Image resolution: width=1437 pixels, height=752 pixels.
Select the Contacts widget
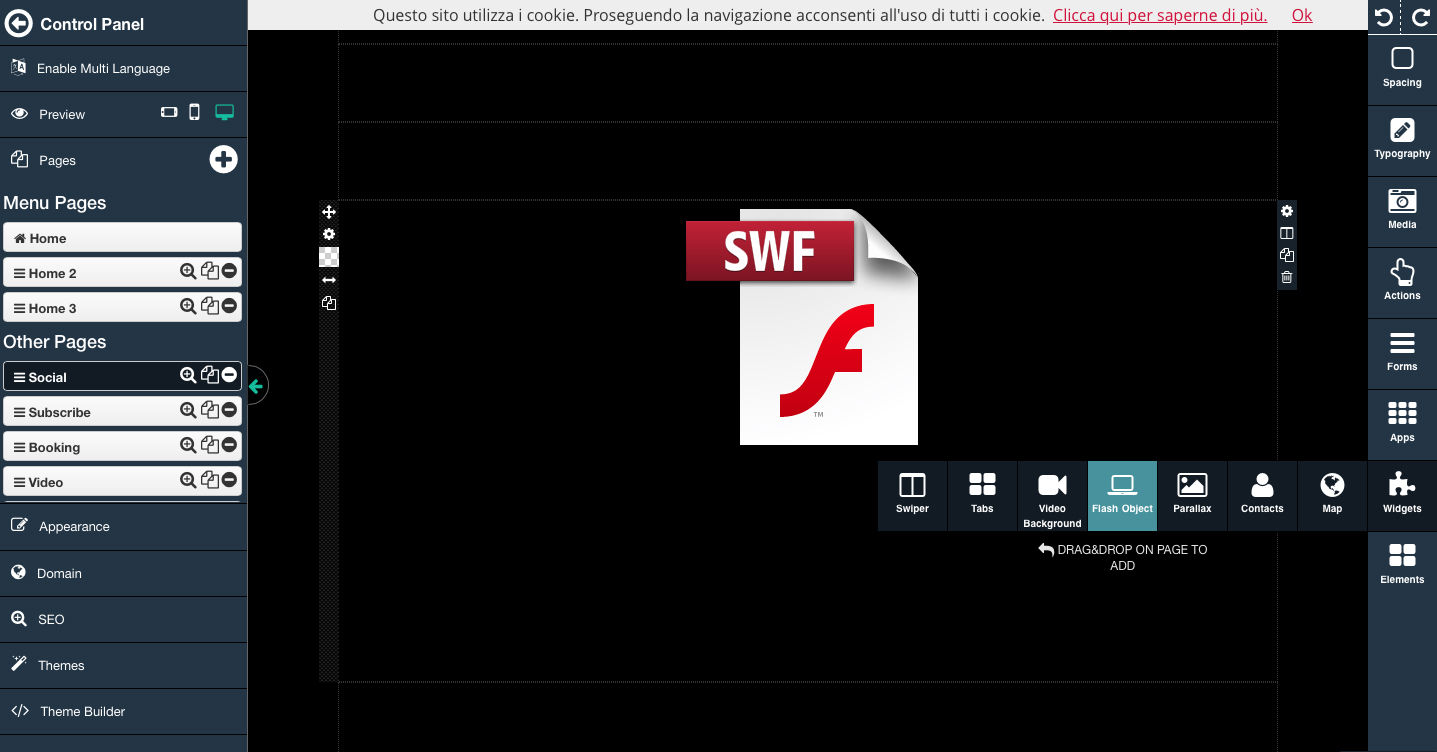pos(1262,495)
